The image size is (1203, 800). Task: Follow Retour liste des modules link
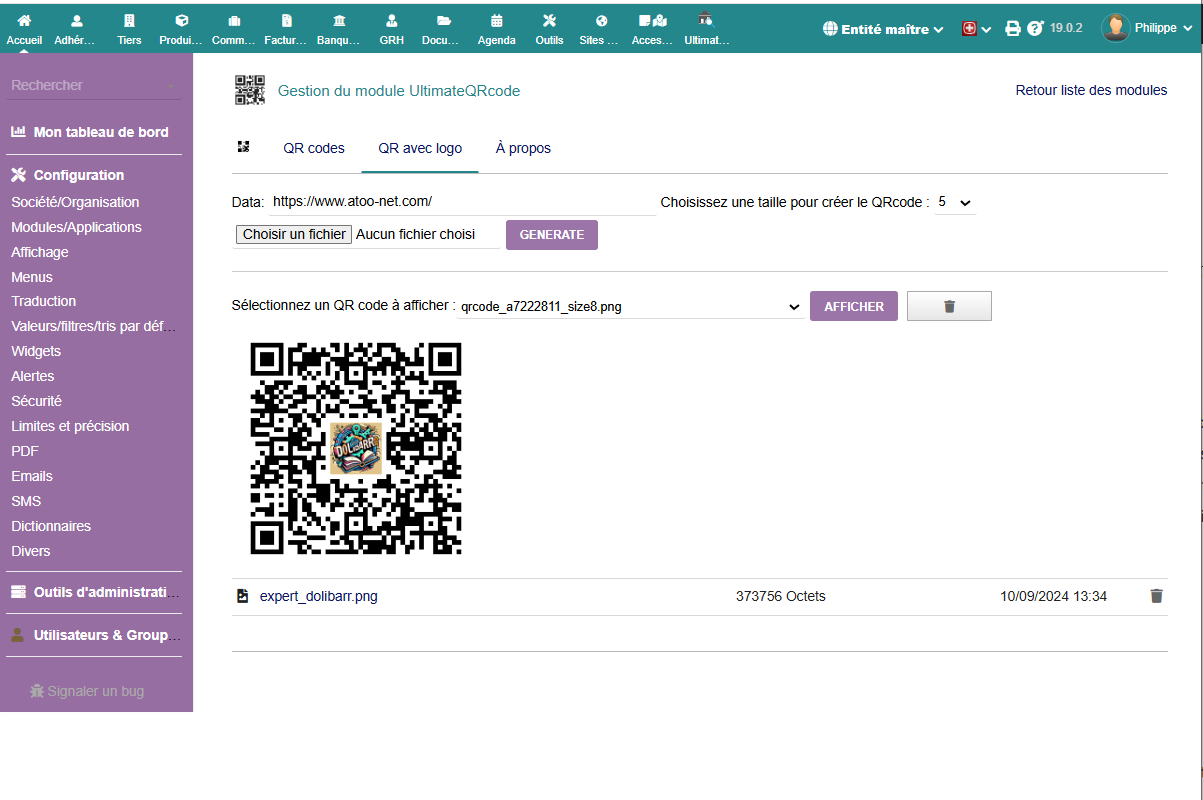coord(1091,90)
